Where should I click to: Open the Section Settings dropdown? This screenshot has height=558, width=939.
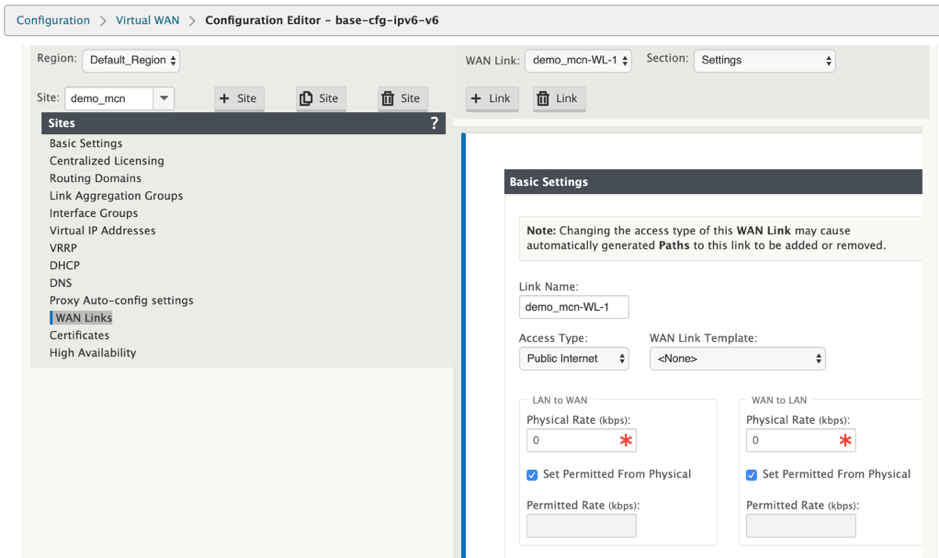[764, 60]
